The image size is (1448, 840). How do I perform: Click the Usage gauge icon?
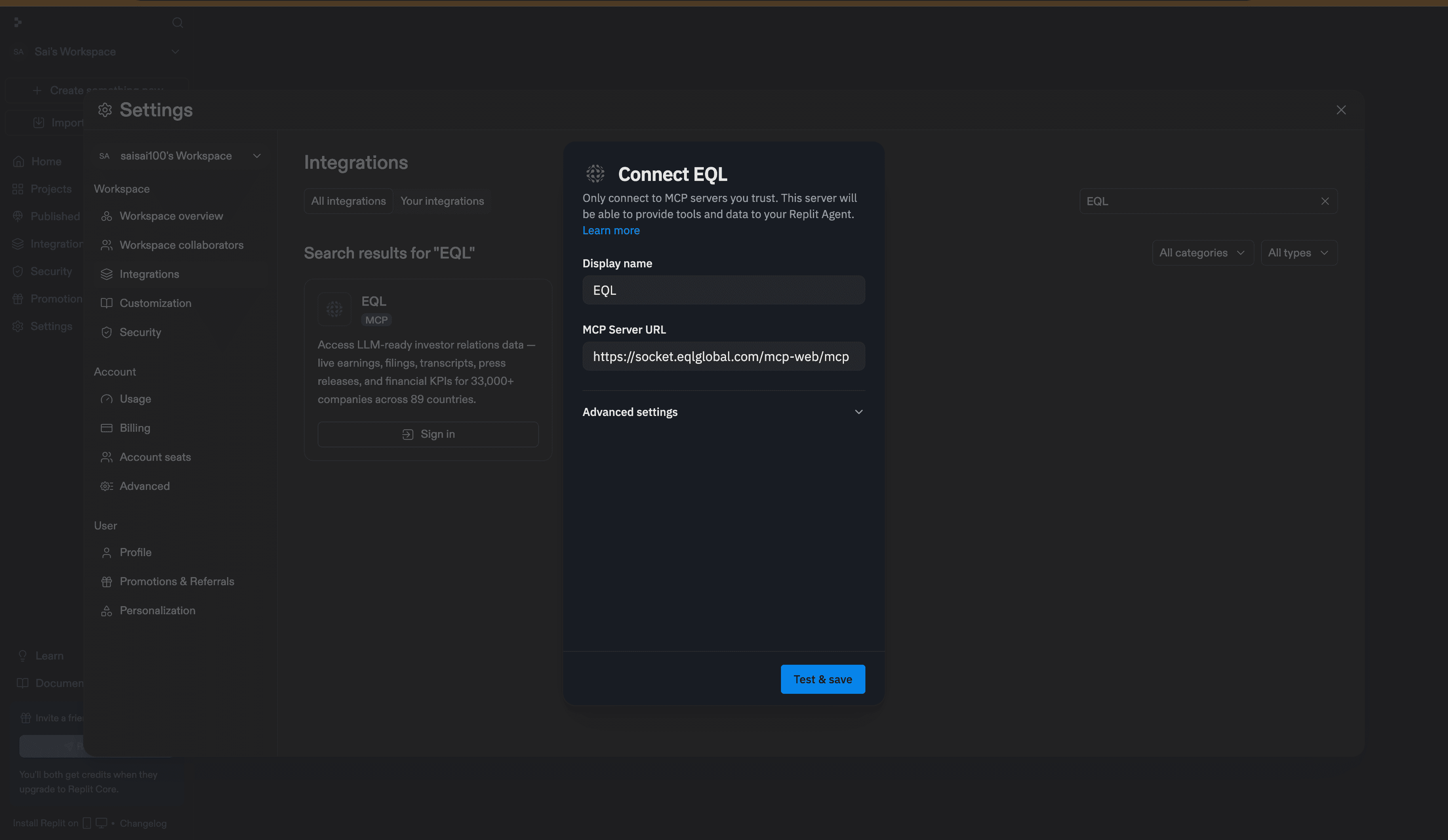click(x=106, y=399)
